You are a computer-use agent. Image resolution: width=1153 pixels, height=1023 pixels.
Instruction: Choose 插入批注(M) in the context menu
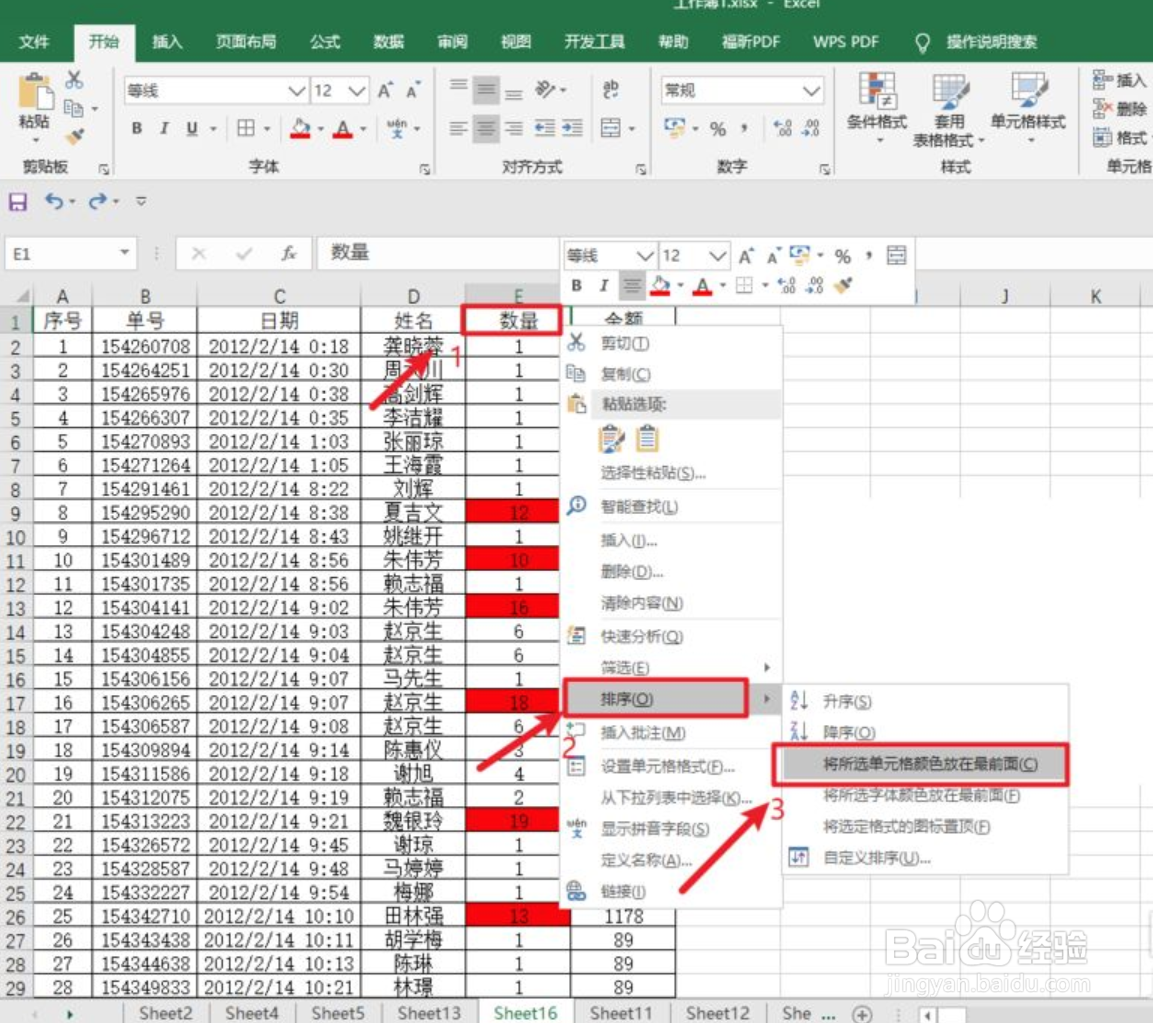pyautogui.click(x=671, y=733)
